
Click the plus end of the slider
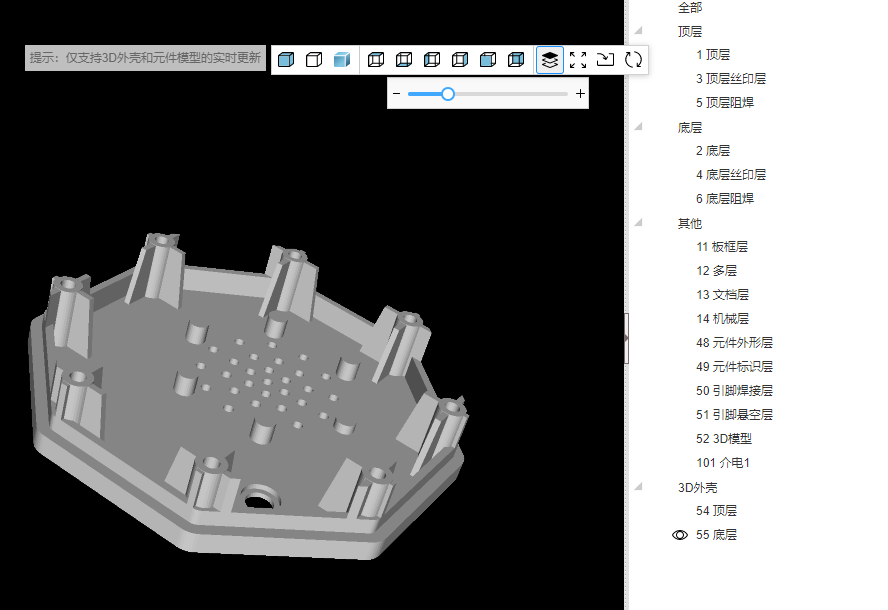(580, 94)
